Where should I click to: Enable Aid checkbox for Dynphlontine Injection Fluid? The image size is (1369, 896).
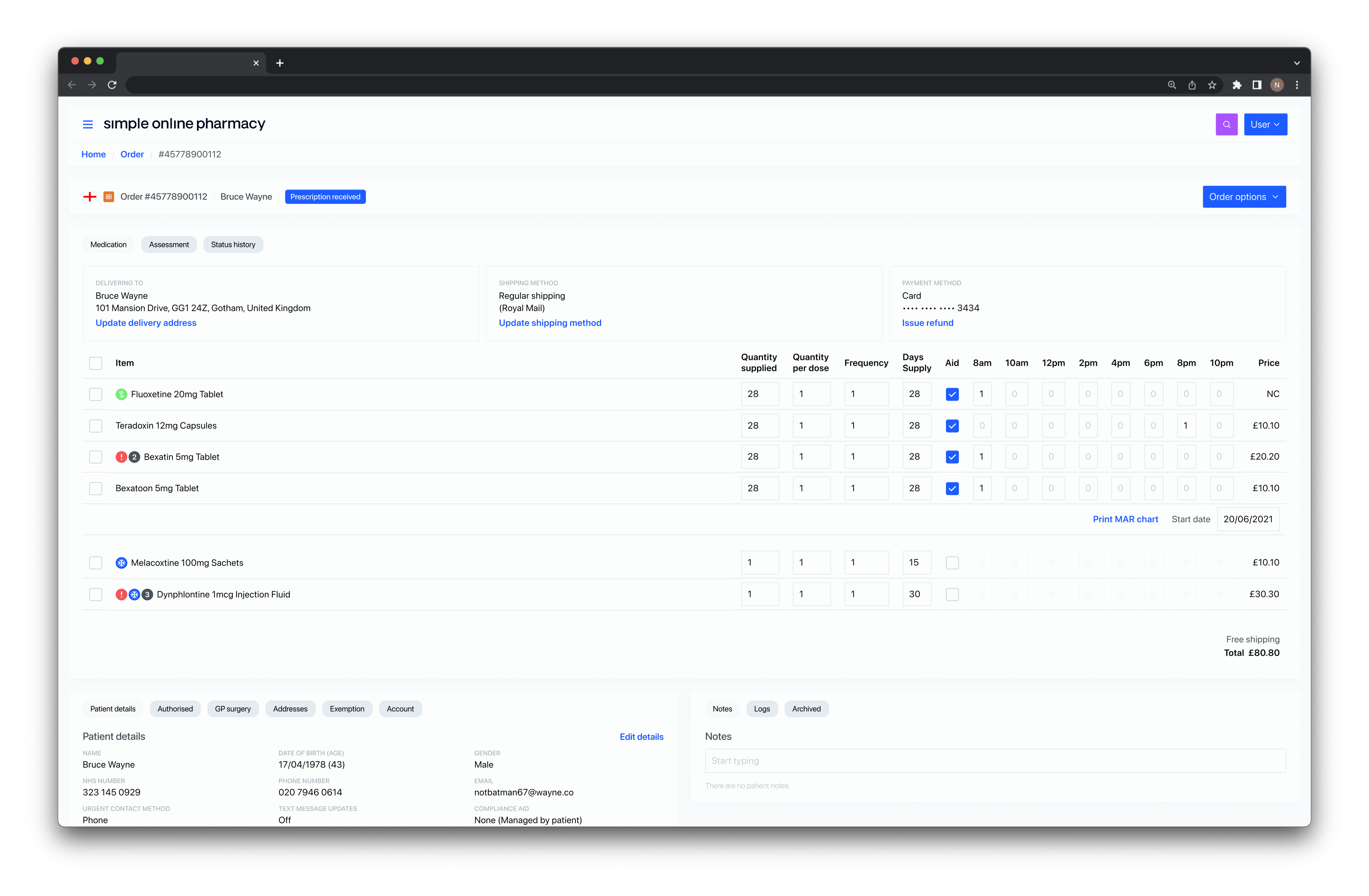click(x=952, y=594)
